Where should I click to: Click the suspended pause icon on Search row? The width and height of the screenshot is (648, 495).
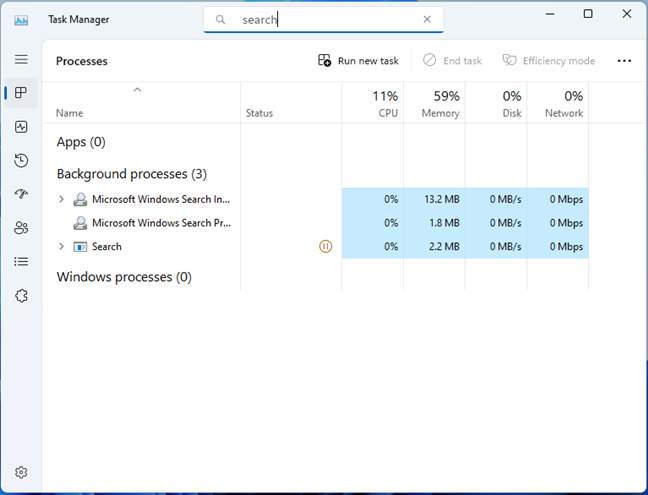326,247
